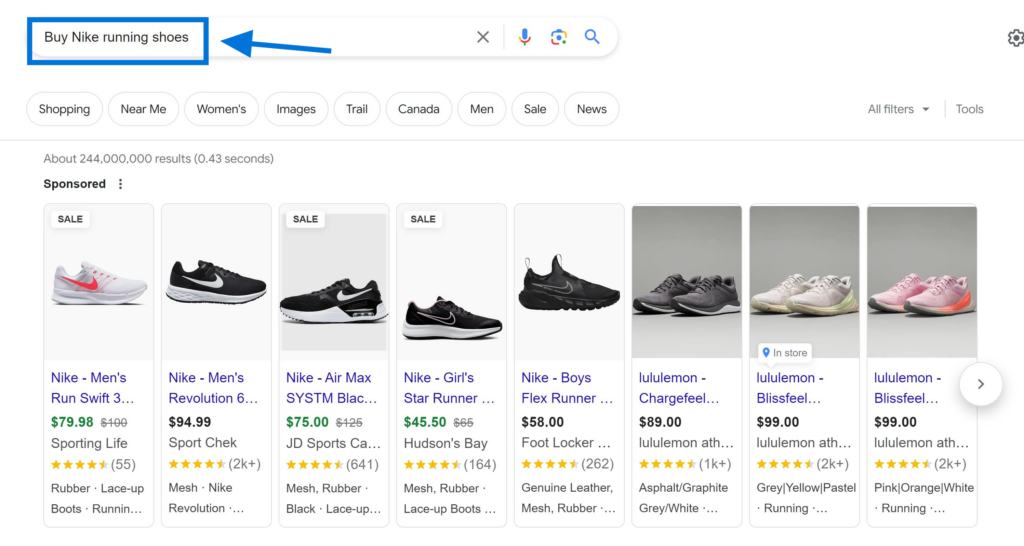
Task: Select the Sale filter chip
Action: point(535,109)
